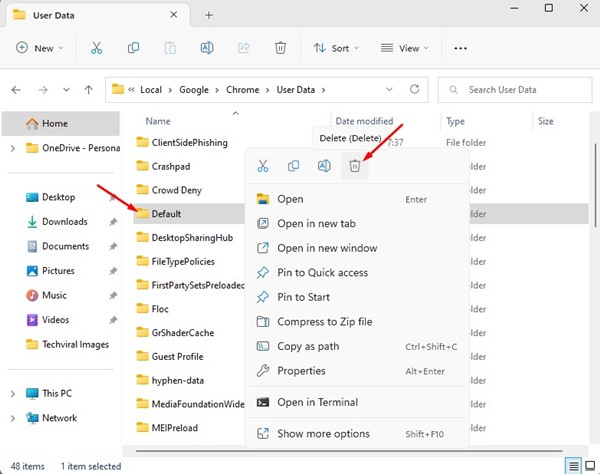600x474 pixels.
Task: Open the Sort dropdown
Action: (x=336, y=48)
